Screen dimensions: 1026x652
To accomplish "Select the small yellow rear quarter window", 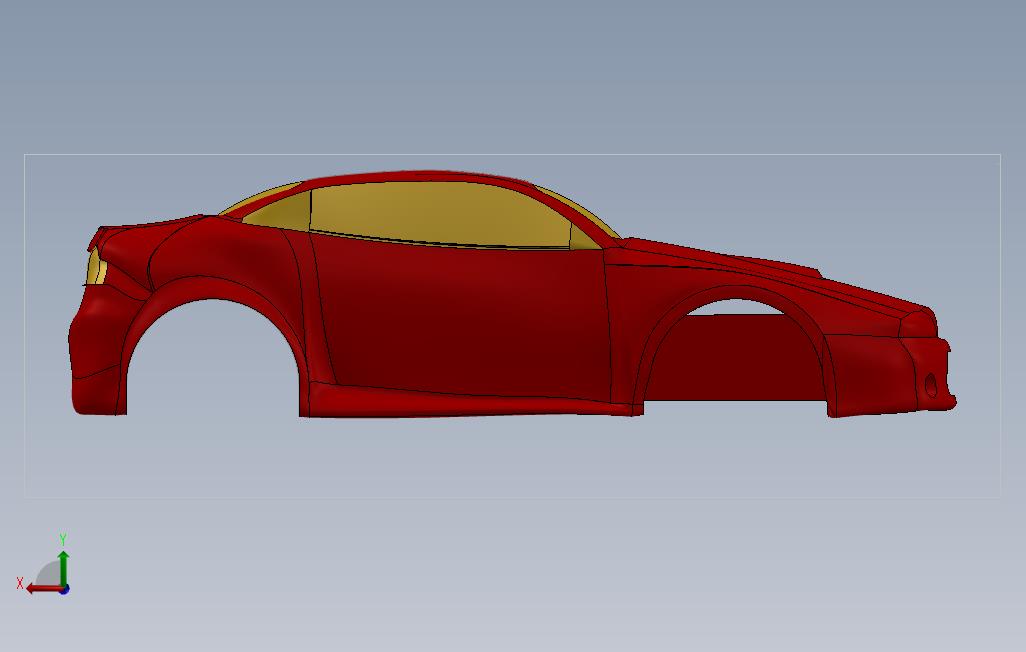I will (278, 211).
